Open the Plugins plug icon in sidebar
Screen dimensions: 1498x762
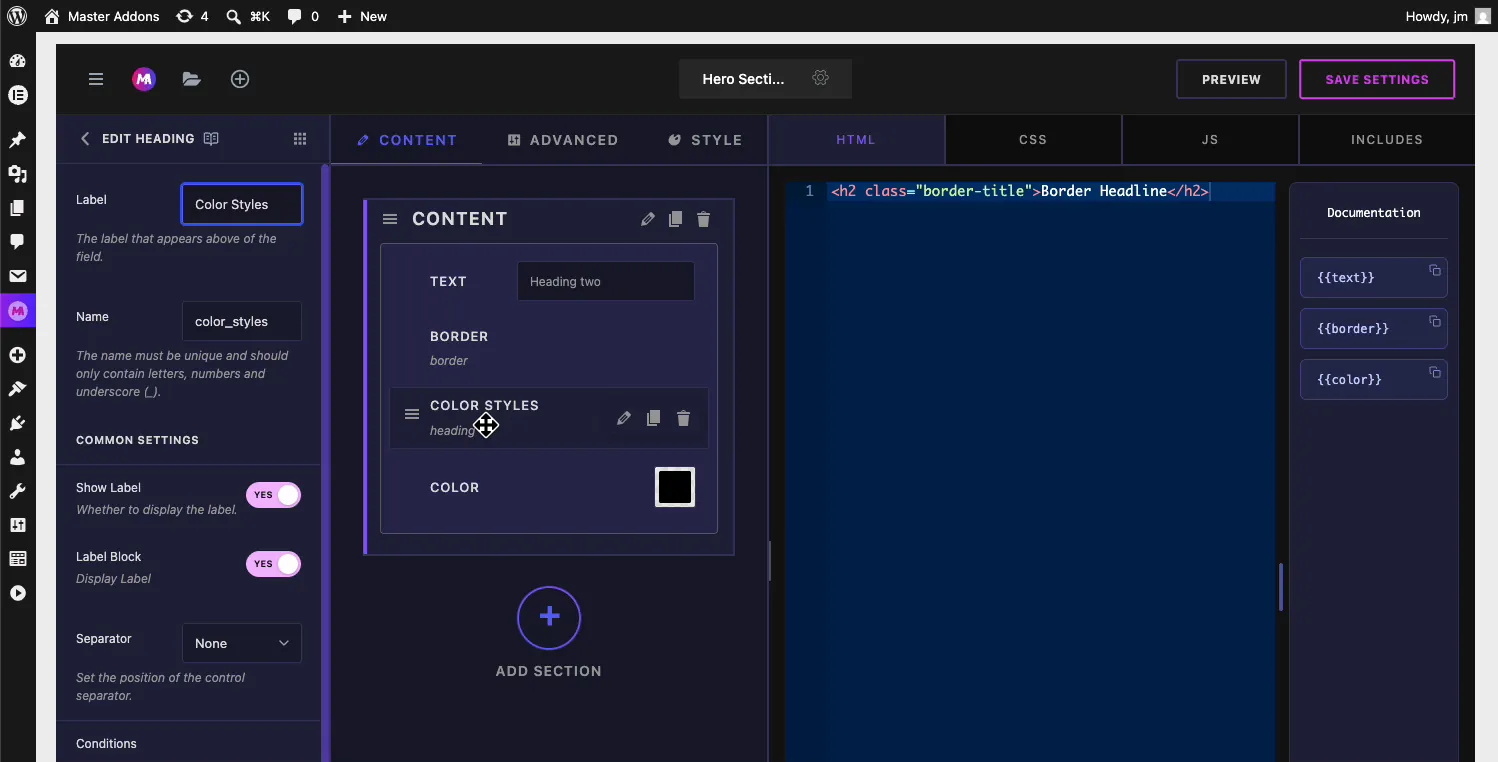17,423
